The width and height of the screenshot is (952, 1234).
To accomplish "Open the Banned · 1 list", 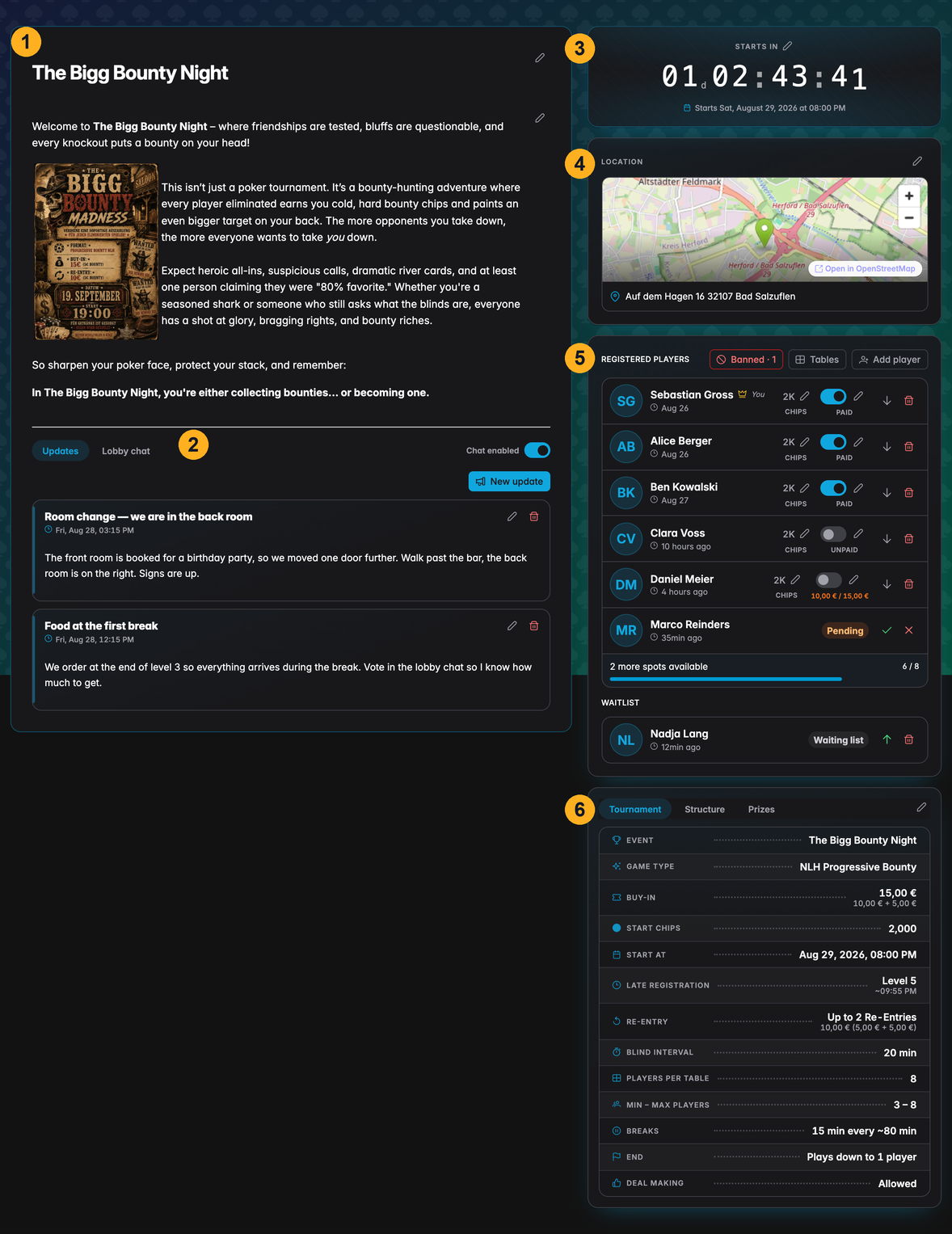I will tap(746, 360).
